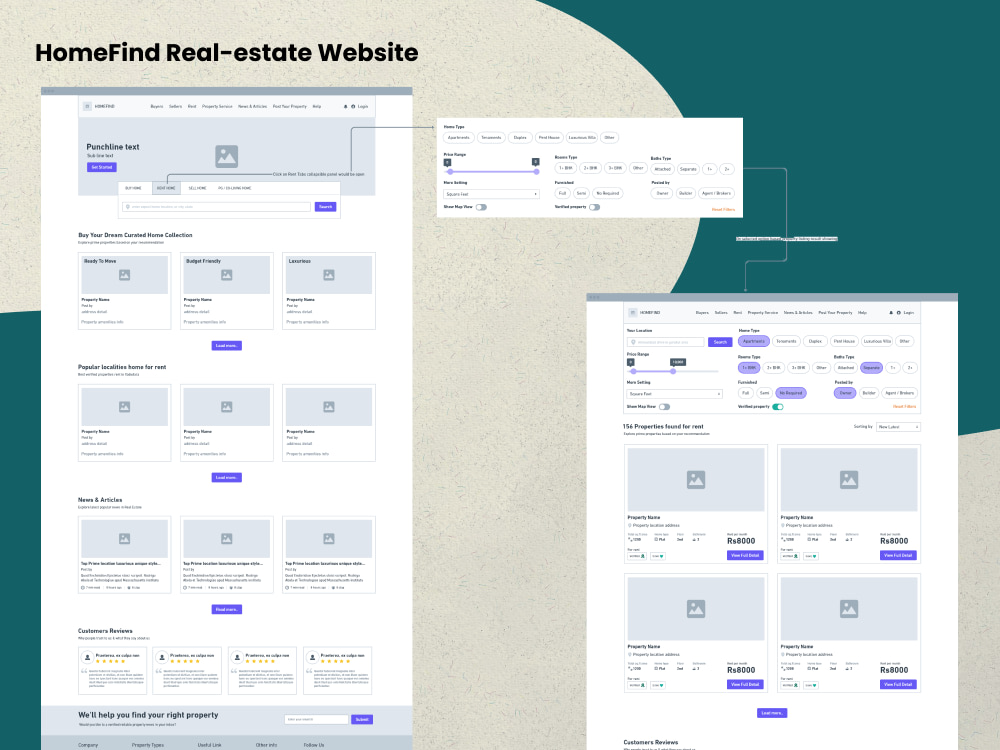Select the Apartments chip in the filter panel popup
This screenshot has height=750, width=1000.
(459, 138)
